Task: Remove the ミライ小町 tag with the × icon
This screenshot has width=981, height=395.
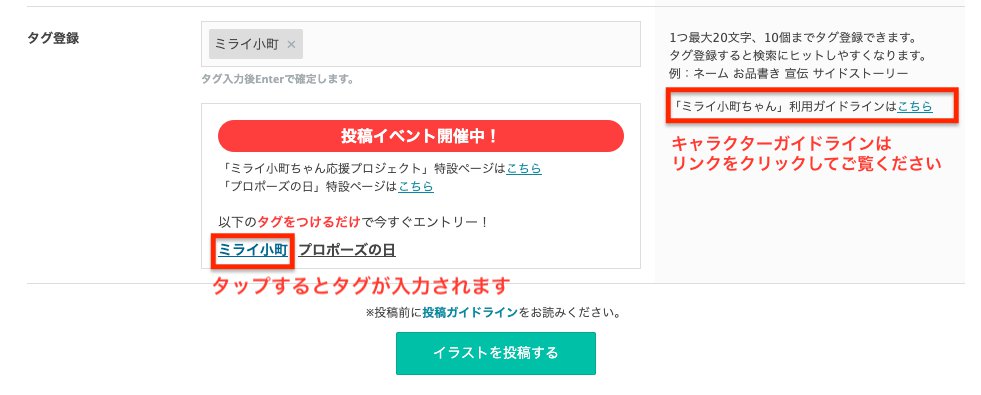Action: click(x=291, y=44)
